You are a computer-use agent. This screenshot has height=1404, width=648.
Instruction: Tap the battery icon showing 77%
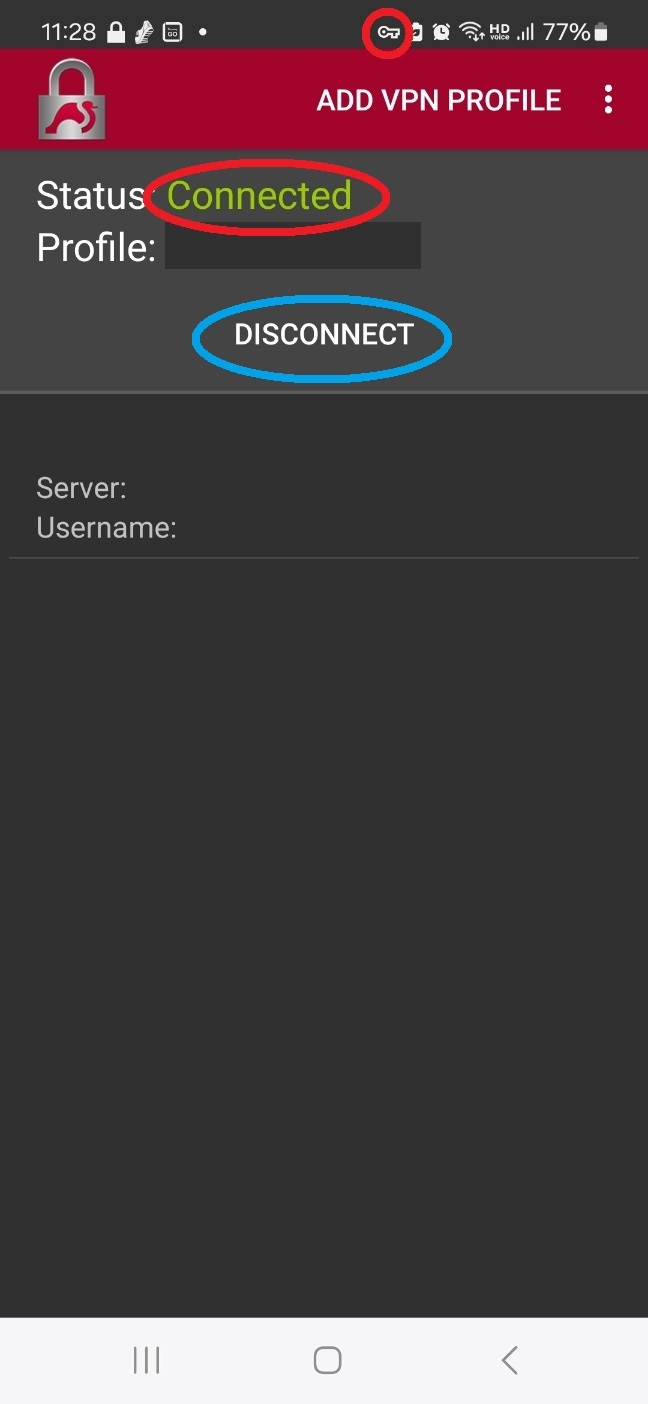(600, 32)
